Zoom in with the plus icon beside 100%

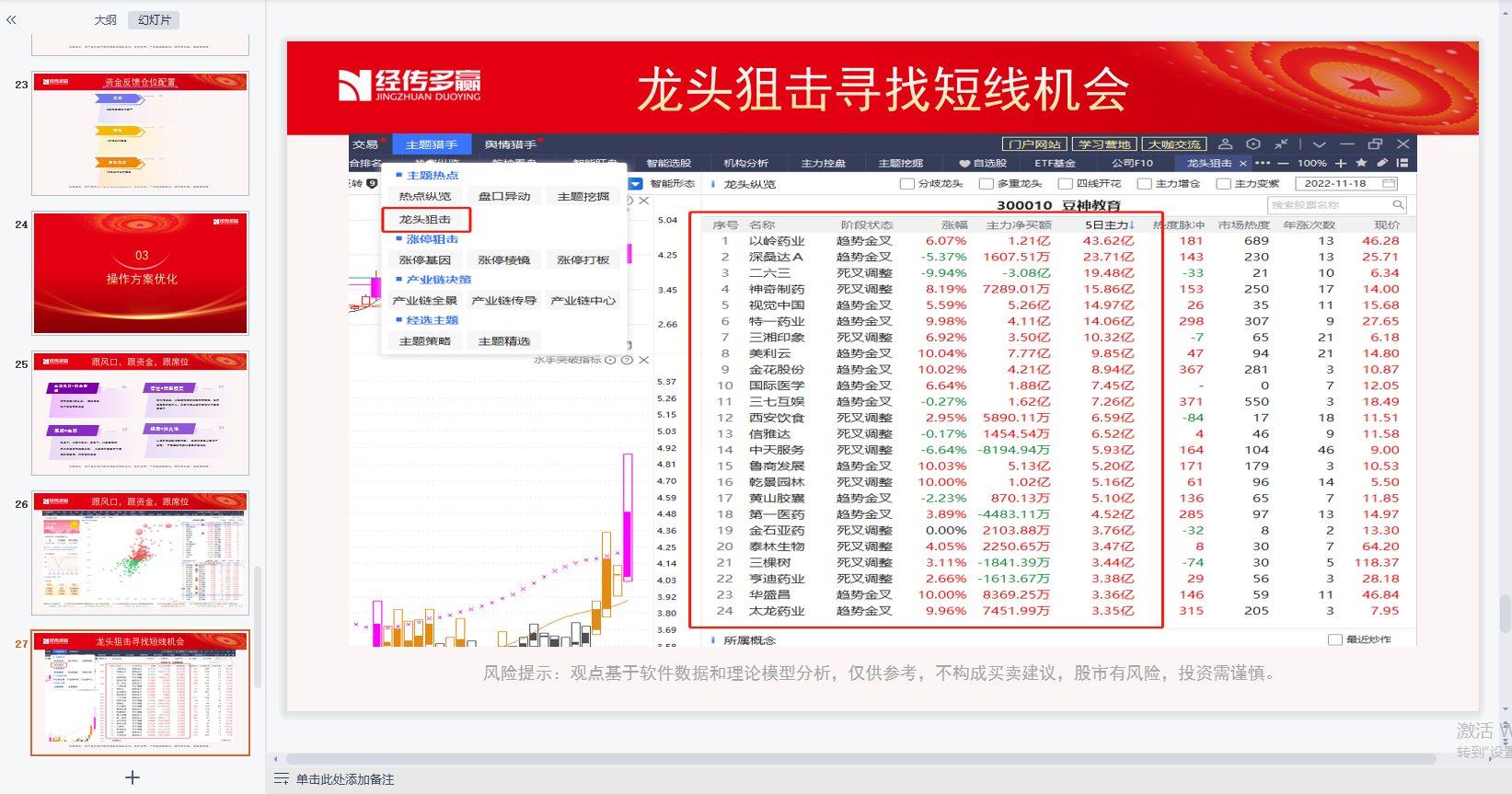point(1341,163)
